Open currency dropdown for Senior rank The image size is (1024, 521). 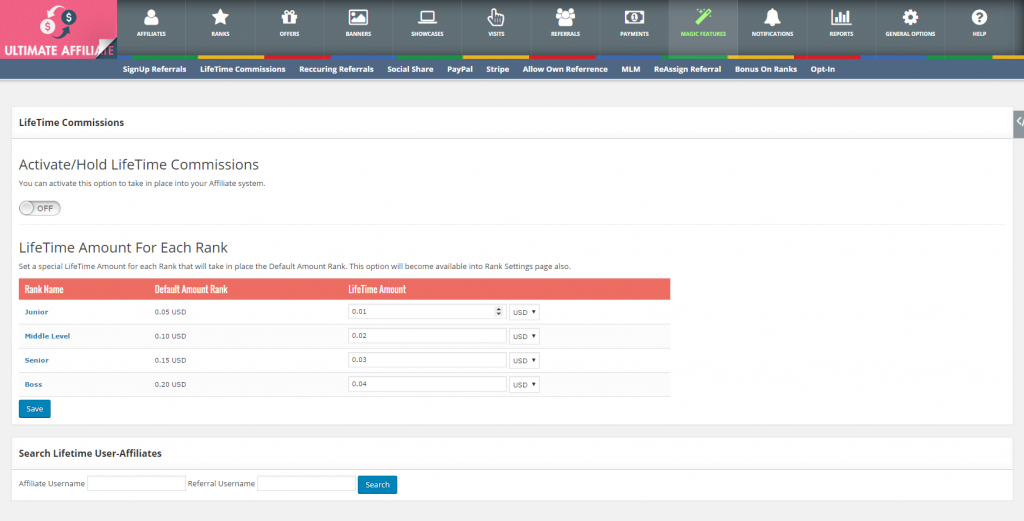pyautogui.click(x=524, y=360)
